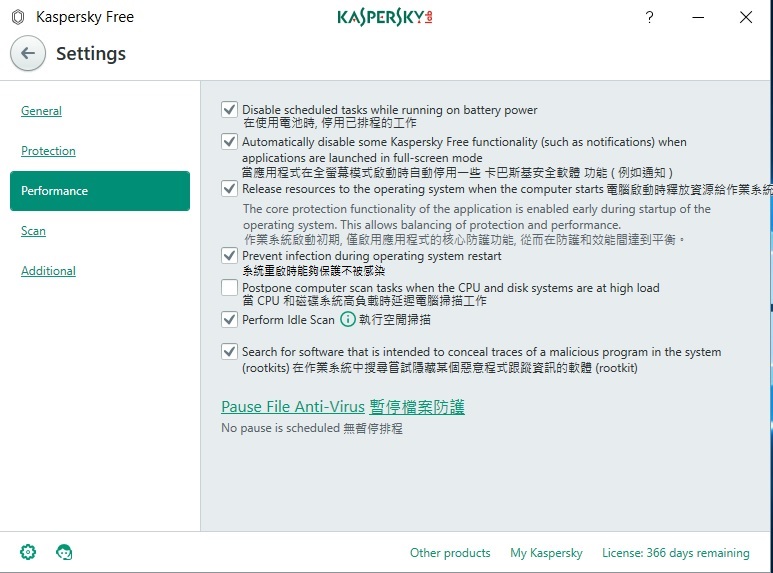Toggle the Perform Idle Scan checkbox
The height and width of the screenshot is (573, 773).
click(229, 320)
